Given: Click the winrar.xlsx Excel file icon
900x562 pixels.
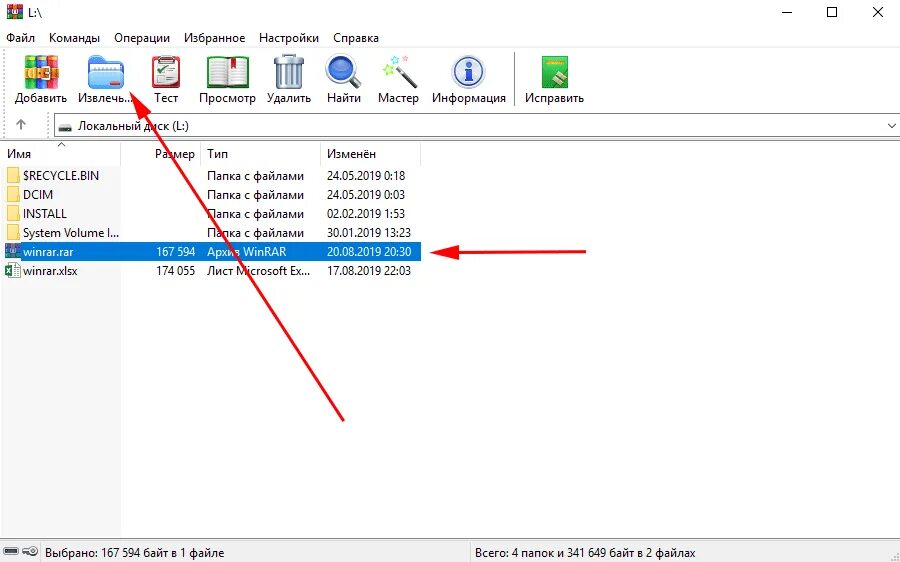Looking at the screenshot, I should point(13,270).
